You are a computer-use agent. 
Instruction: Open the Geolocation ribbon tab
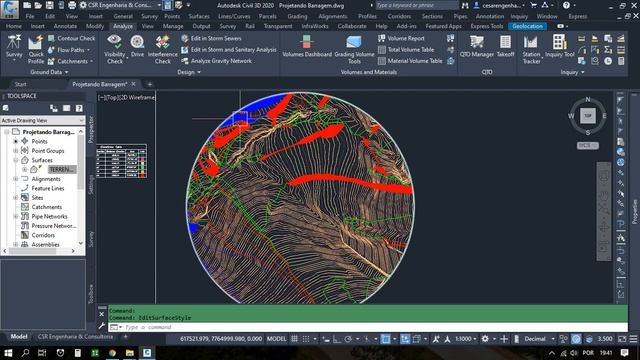(527, 26)
